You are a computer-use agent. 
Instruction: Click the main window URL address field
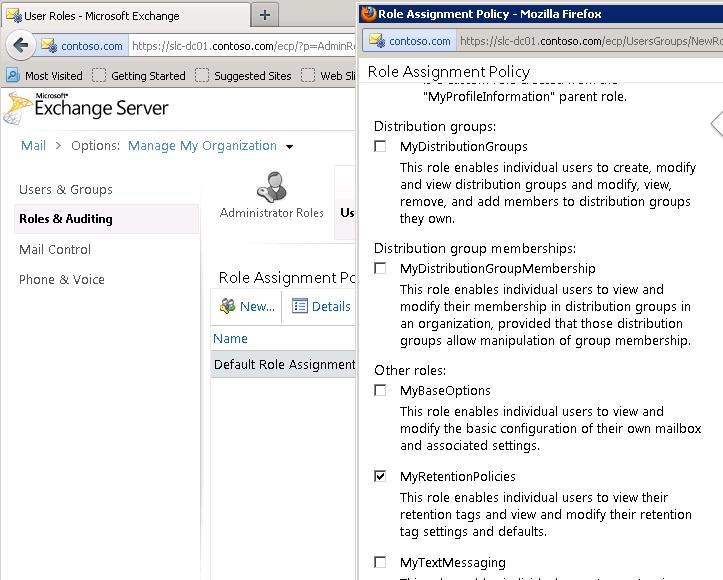[x=243, y=46]
